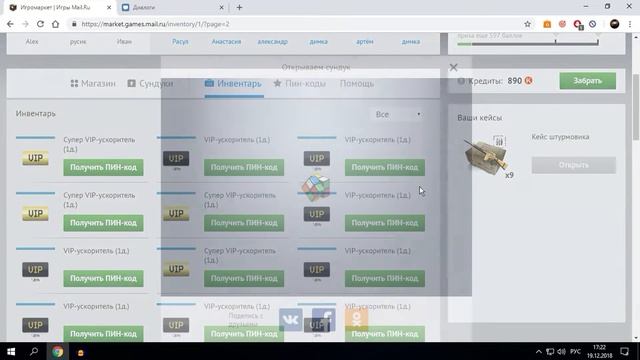
Task: Close the Игромаркет browser tab
Action: pyautogui.click(x=109, y=7)
